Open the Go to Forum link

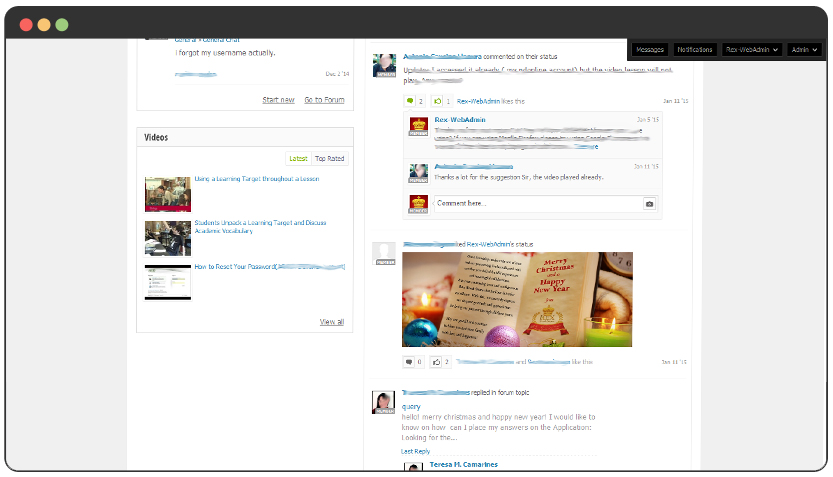pos(324,100)
